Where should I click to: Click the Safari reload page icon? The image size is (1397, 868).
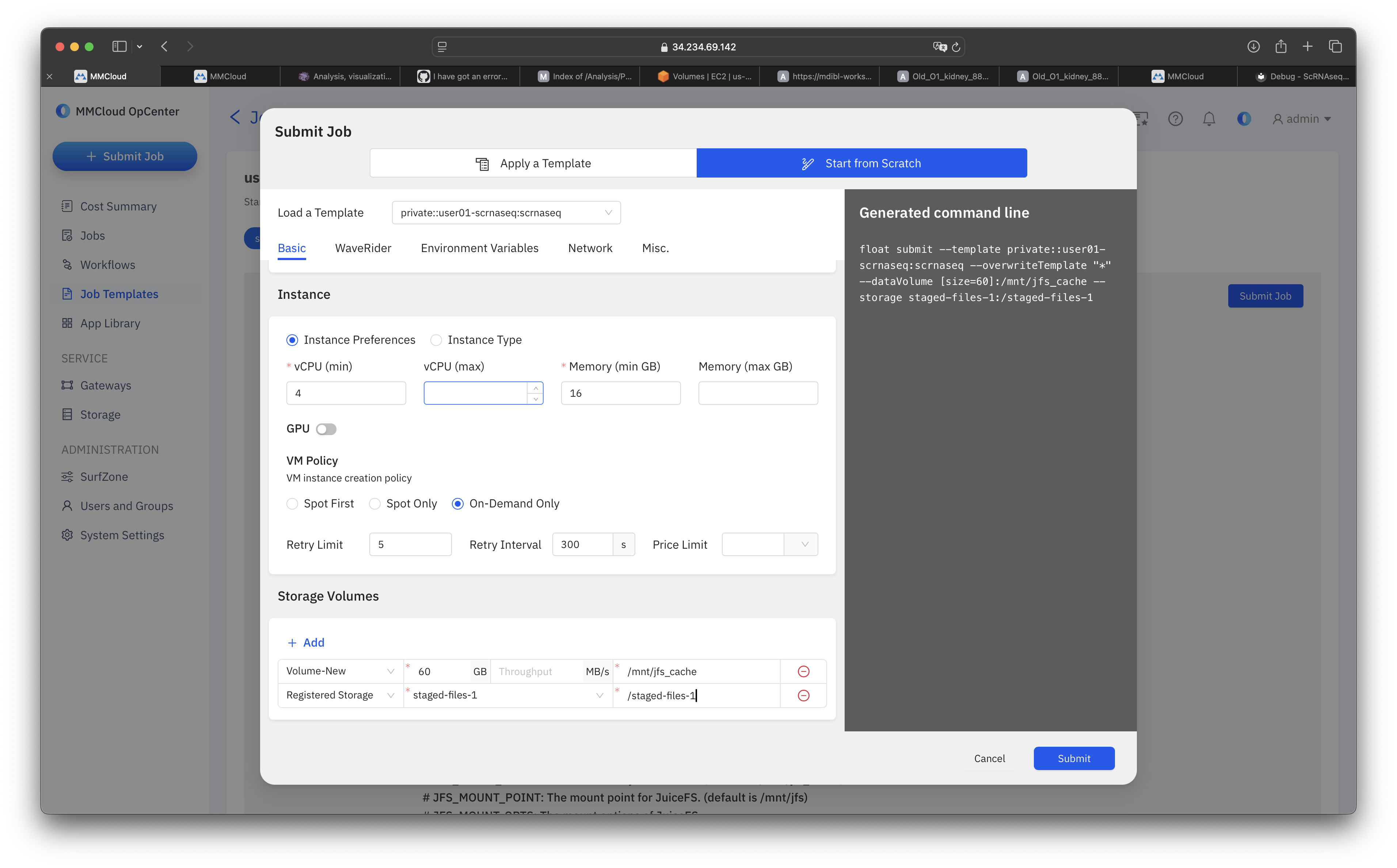(x=956, y=47)
